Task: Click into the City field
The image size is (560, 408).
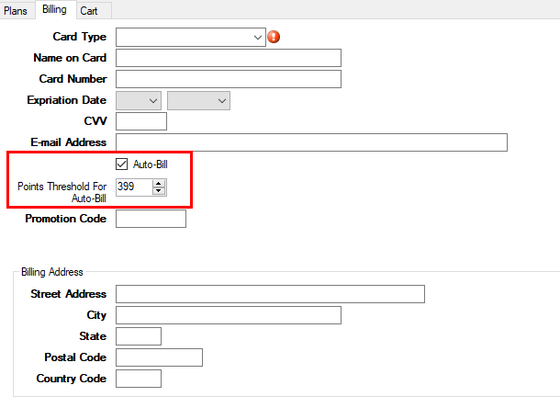Action: coord(229,315)
